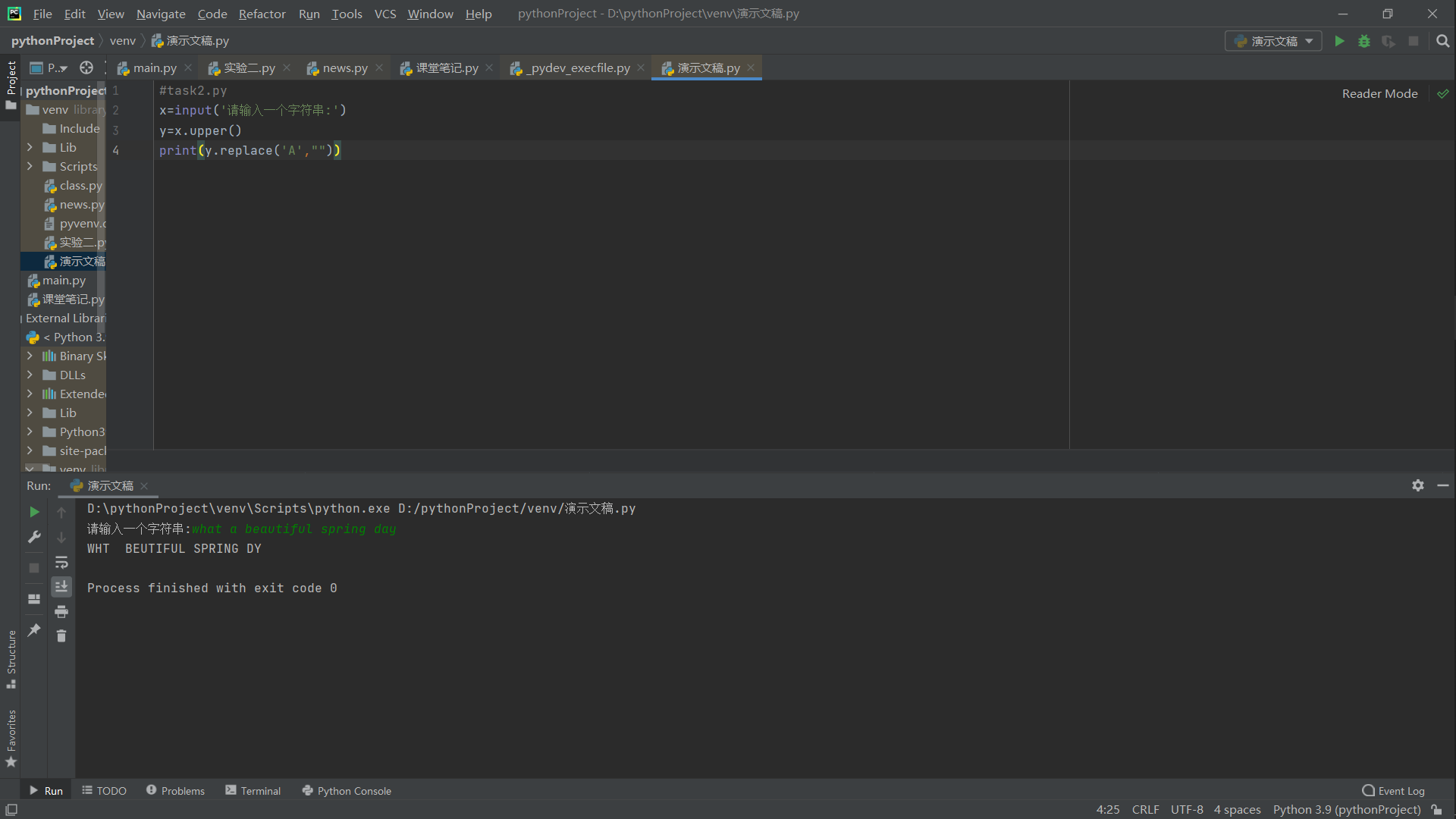Expand the Scripts folder
1456x819 pixels.
coord(30,166)
